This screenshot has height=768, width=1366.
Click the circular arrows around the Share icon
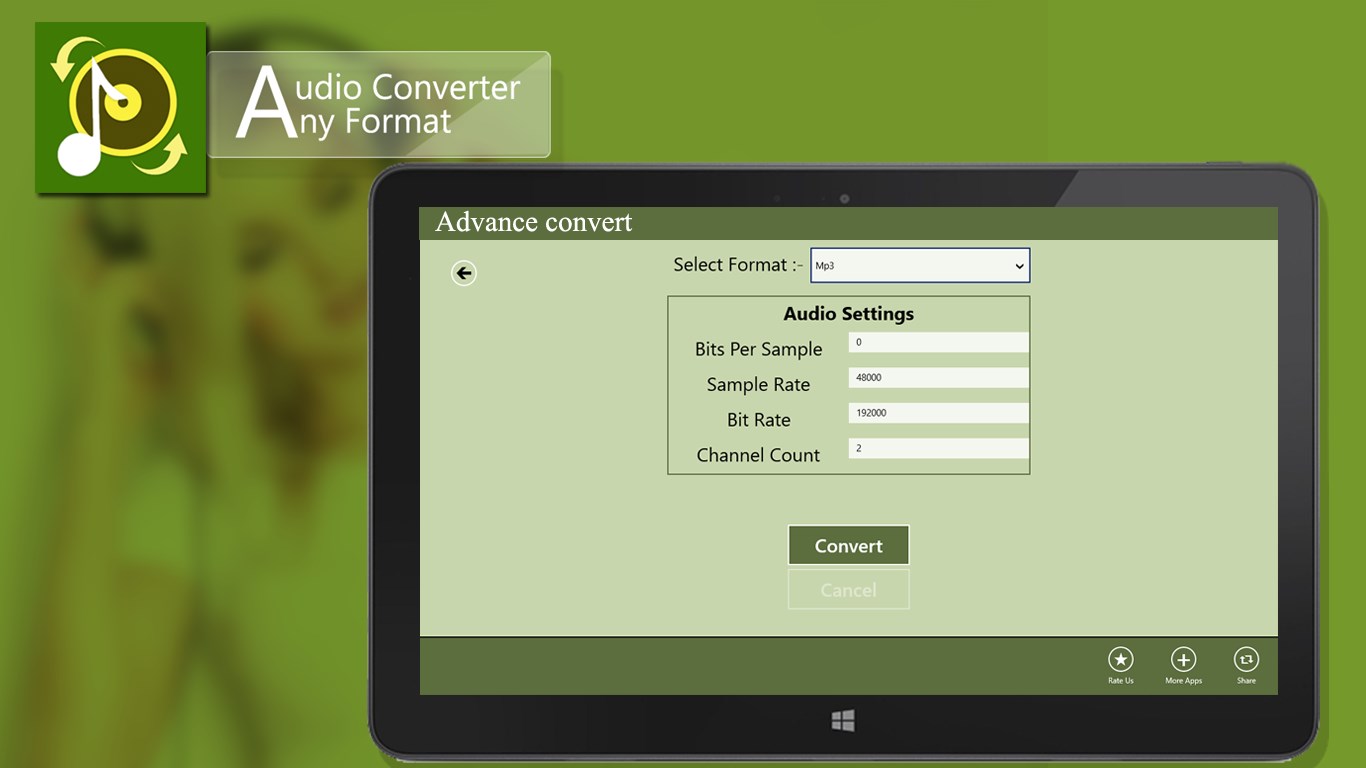(1246, 661)
